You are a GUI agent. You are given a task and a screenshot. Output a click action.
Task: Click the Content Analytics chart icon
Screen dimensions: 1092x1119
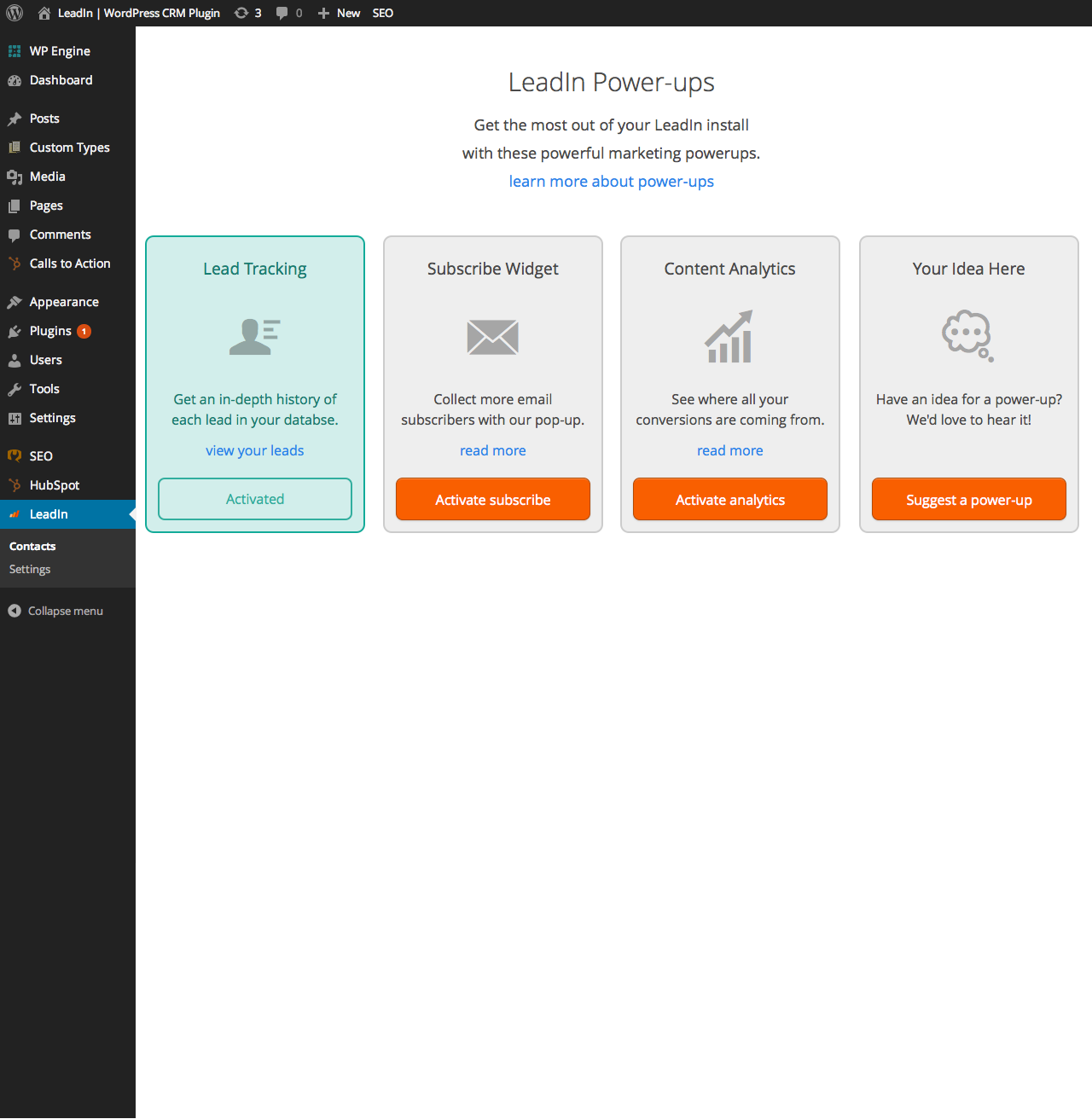pos(729,337)
